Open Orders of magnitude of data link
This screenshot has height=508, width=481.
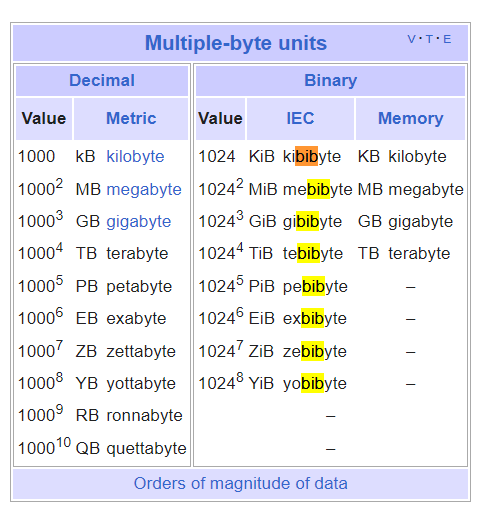point(241,484)
